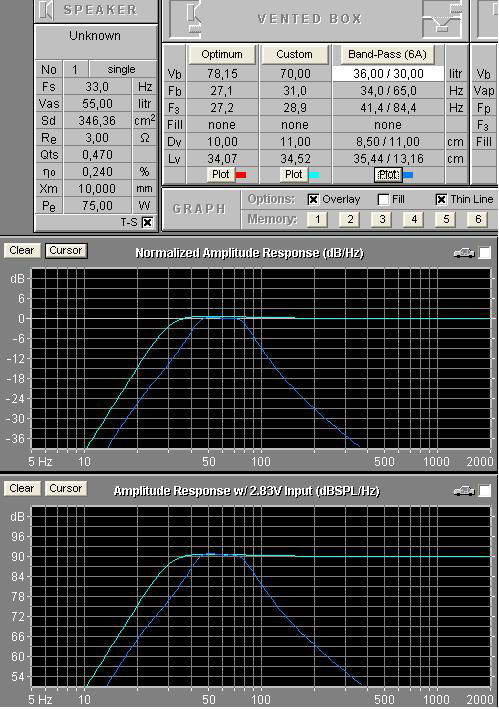
Task: Edit the Band-Pass Vb volume field
Action: (x=388, y=74)
